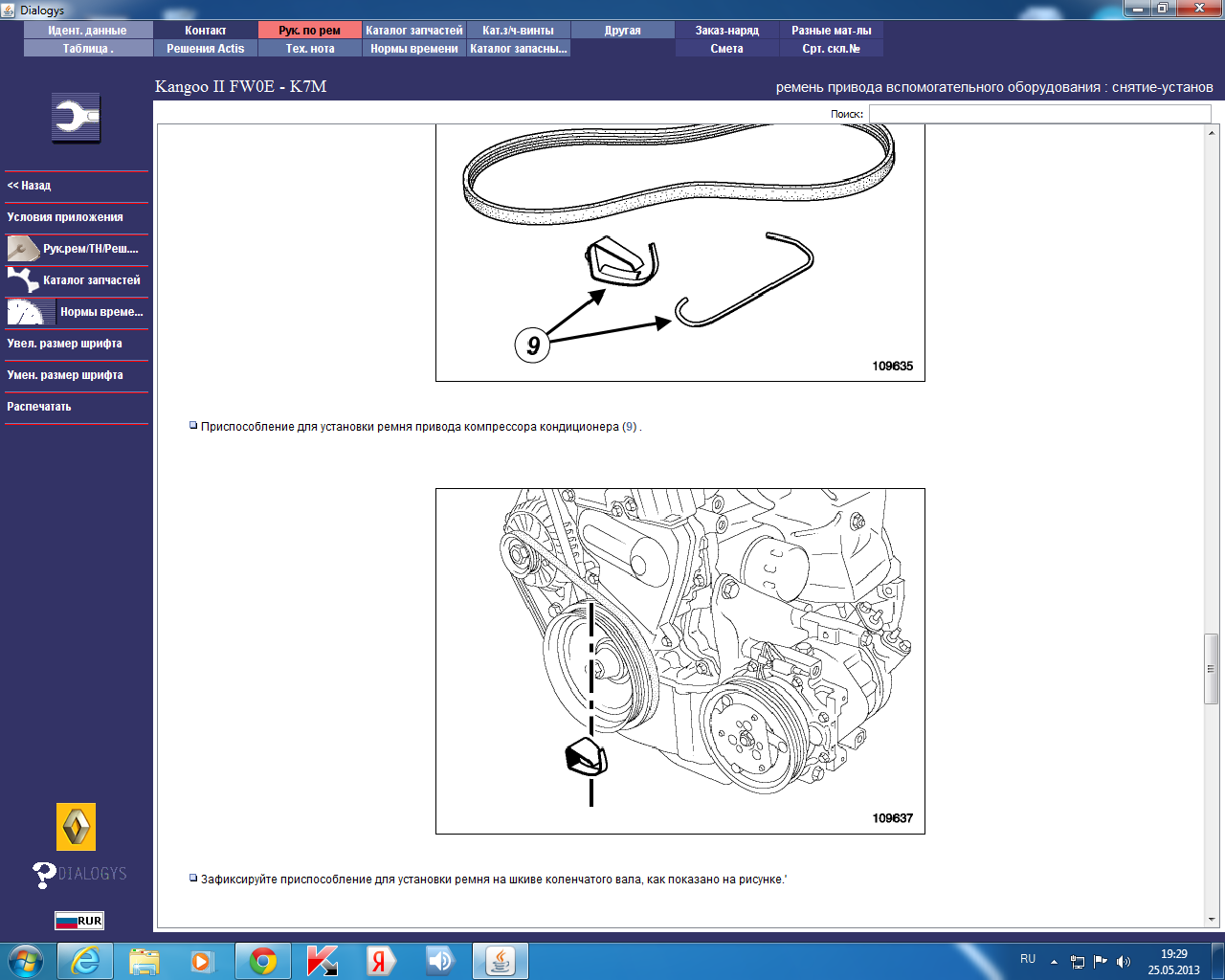Screen dimensions: 1225x980
Task: Open speaker application icon in taskbar
Action: click(x=440, y=961)
